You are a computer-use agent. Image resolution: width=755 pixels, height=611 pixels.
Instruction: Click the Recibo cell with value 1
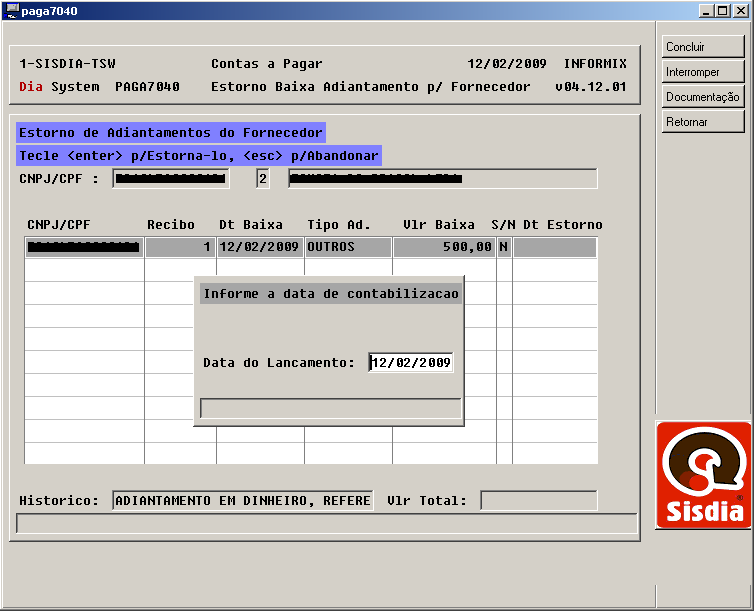point(180,247)
